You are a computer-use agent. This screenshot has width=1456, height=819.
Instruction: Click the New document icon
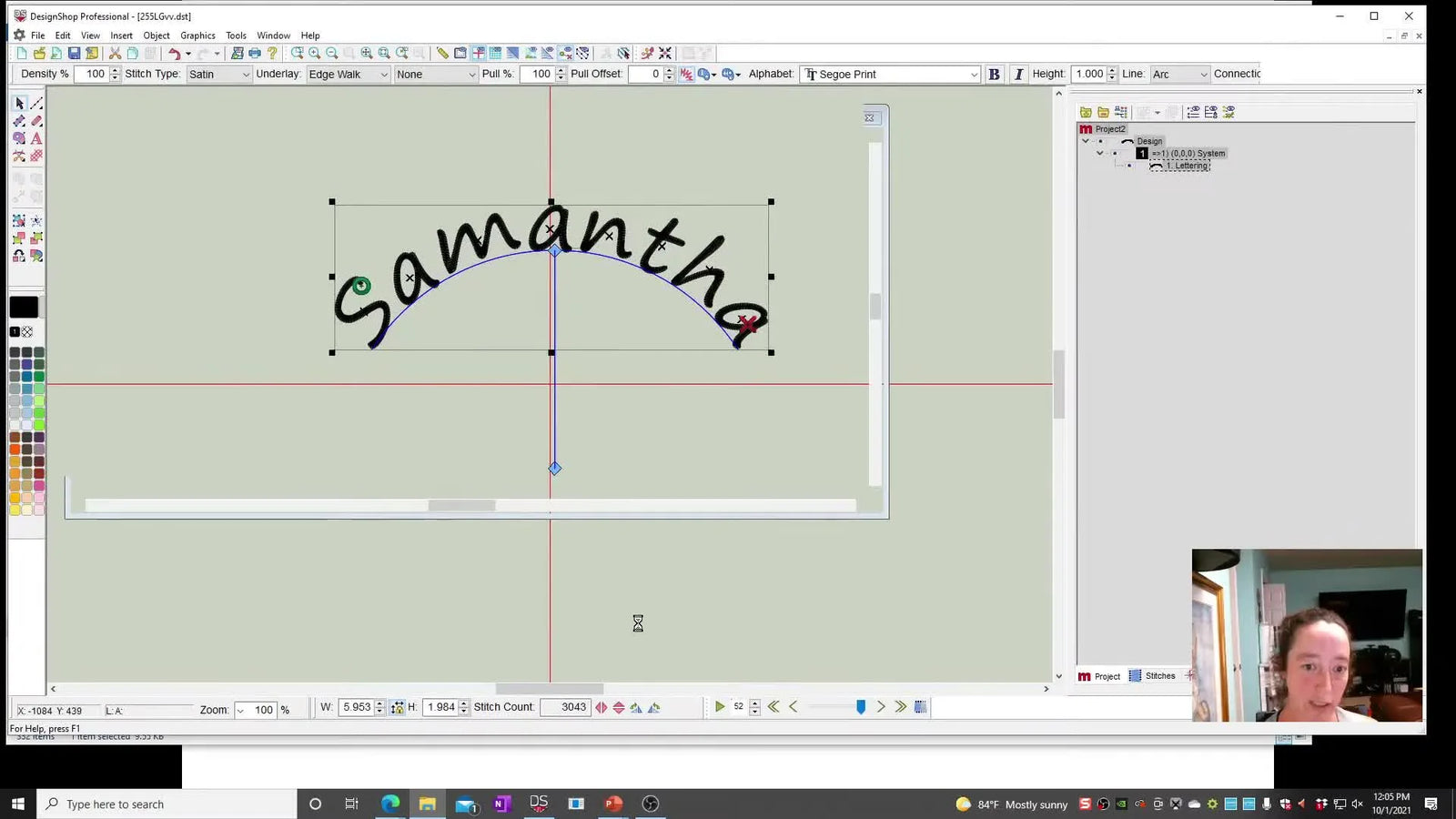click(x=22, y=54)
